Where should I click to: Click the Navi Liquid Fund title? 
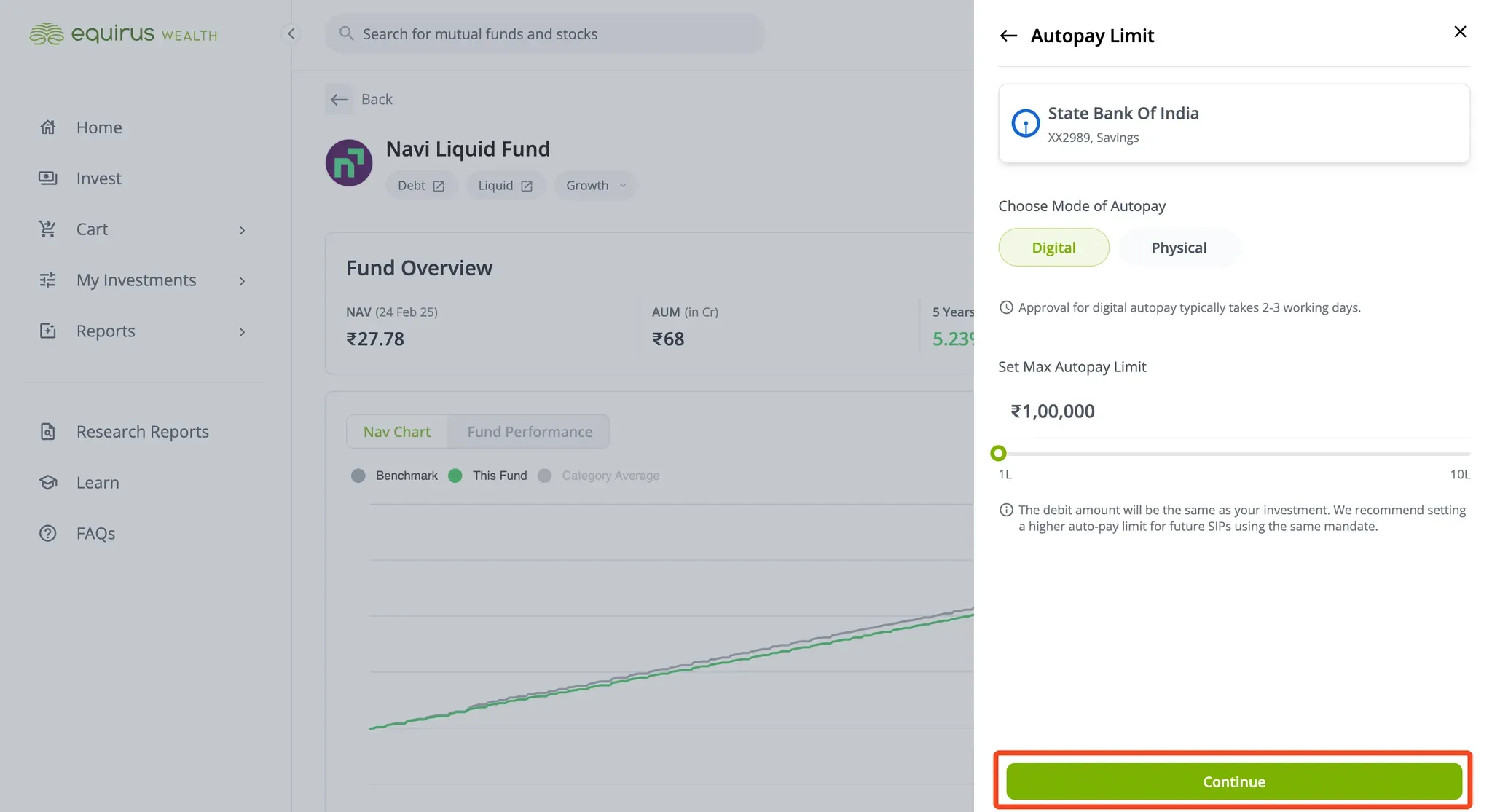[468, 149]
